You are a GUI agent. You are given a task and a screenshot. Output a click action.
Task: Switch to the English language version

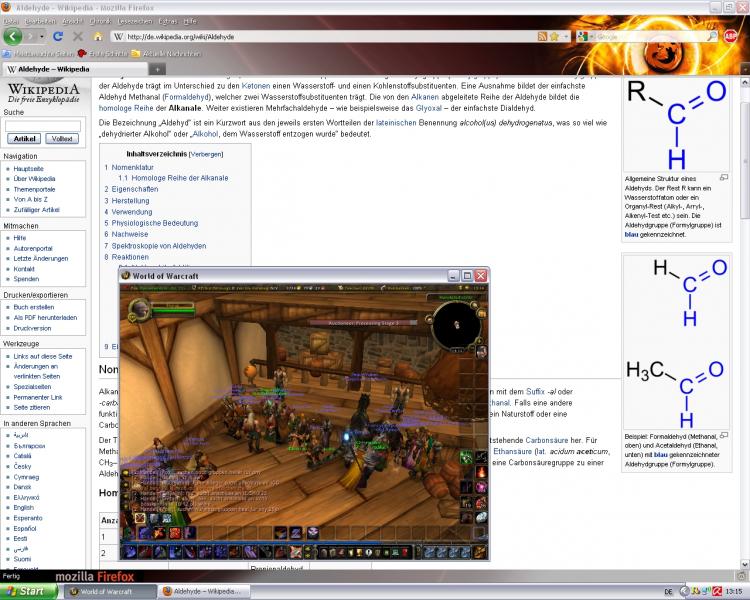(23, 507)
